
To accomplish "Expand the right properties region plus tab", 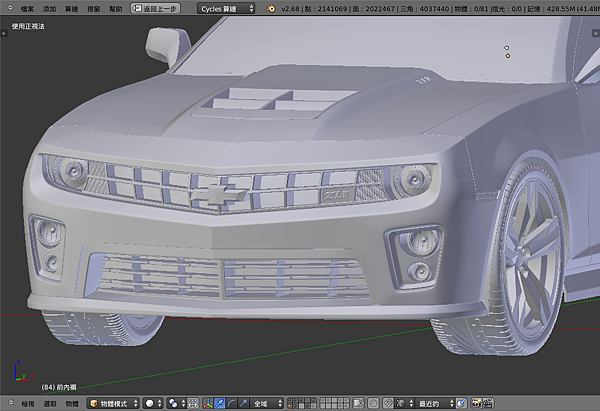I will 595,33.
